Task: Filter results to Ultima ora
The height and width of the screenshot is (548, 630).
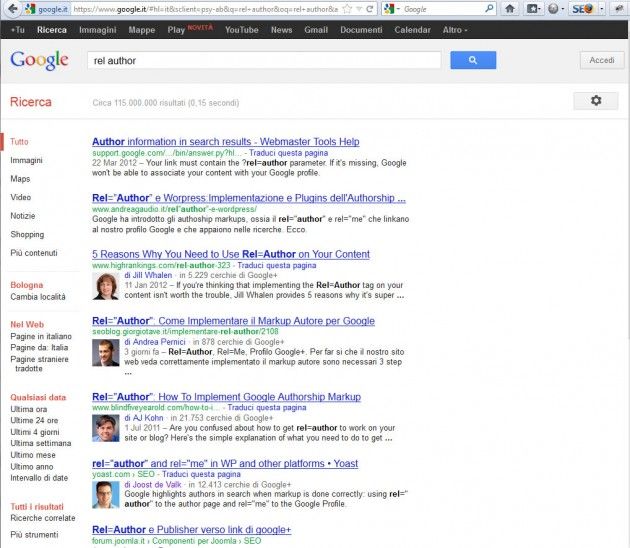Action: pos(29,409)
